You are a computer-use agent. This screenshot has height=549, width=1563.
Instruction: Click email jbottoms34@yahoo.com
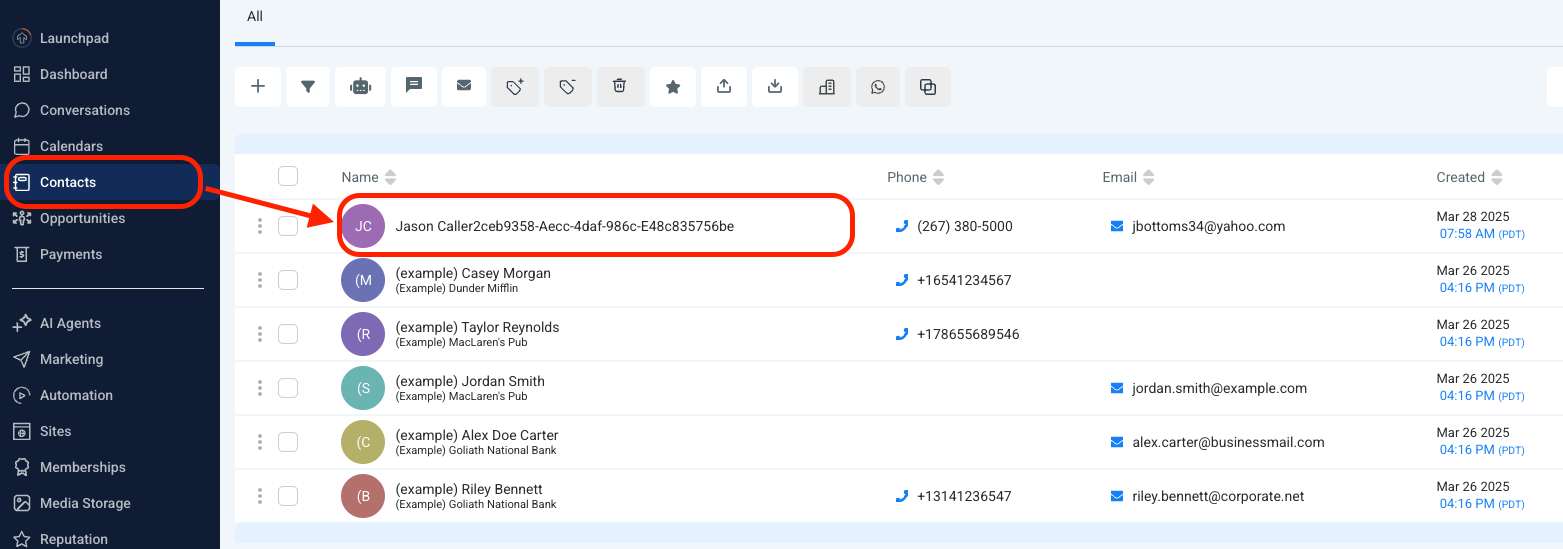coord(1208,226)
